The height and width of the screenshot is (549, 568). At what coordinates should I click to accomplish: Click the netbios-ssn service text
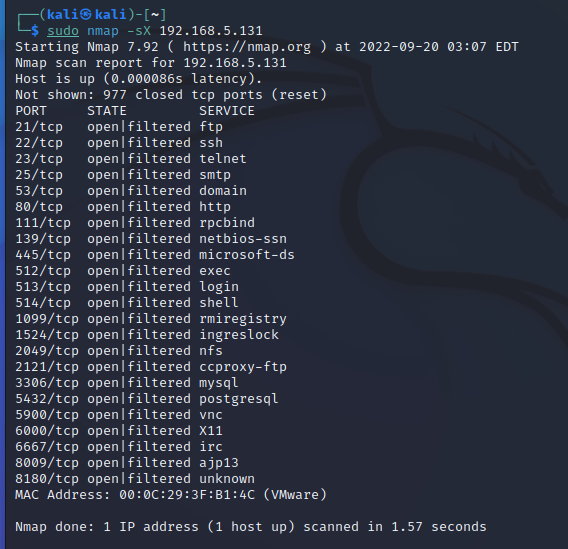coord(243,239)
